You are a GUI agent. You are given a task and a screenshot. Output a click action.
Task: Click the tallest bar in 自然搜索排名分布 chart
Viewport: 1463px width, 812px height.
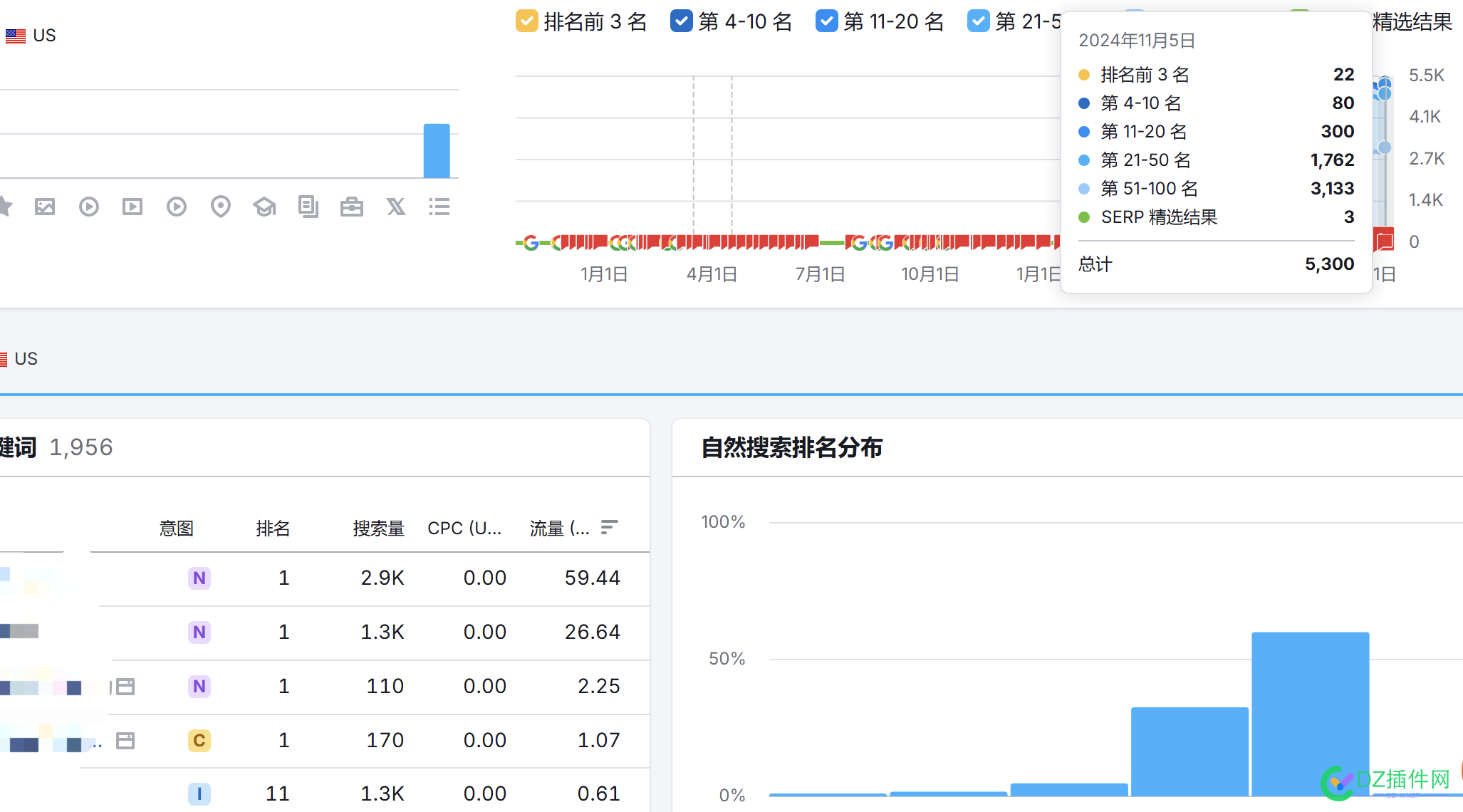(x=1311, y=714)
